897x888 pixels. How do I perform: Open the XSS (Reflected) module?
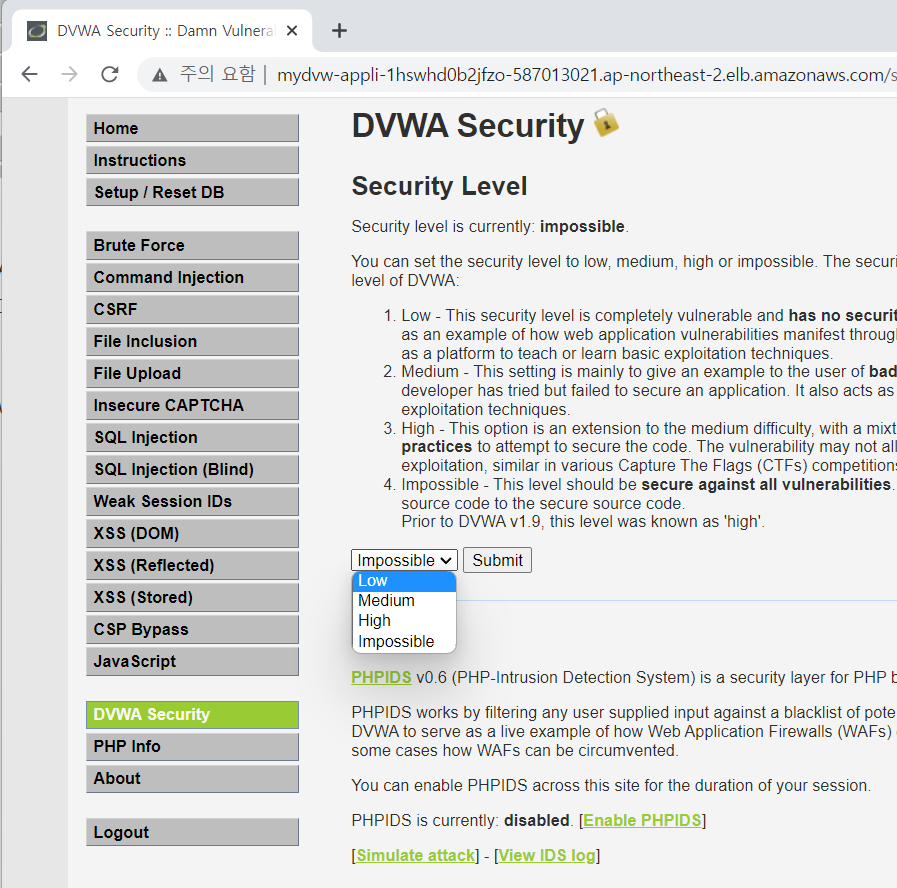click(x=192, y=566)
